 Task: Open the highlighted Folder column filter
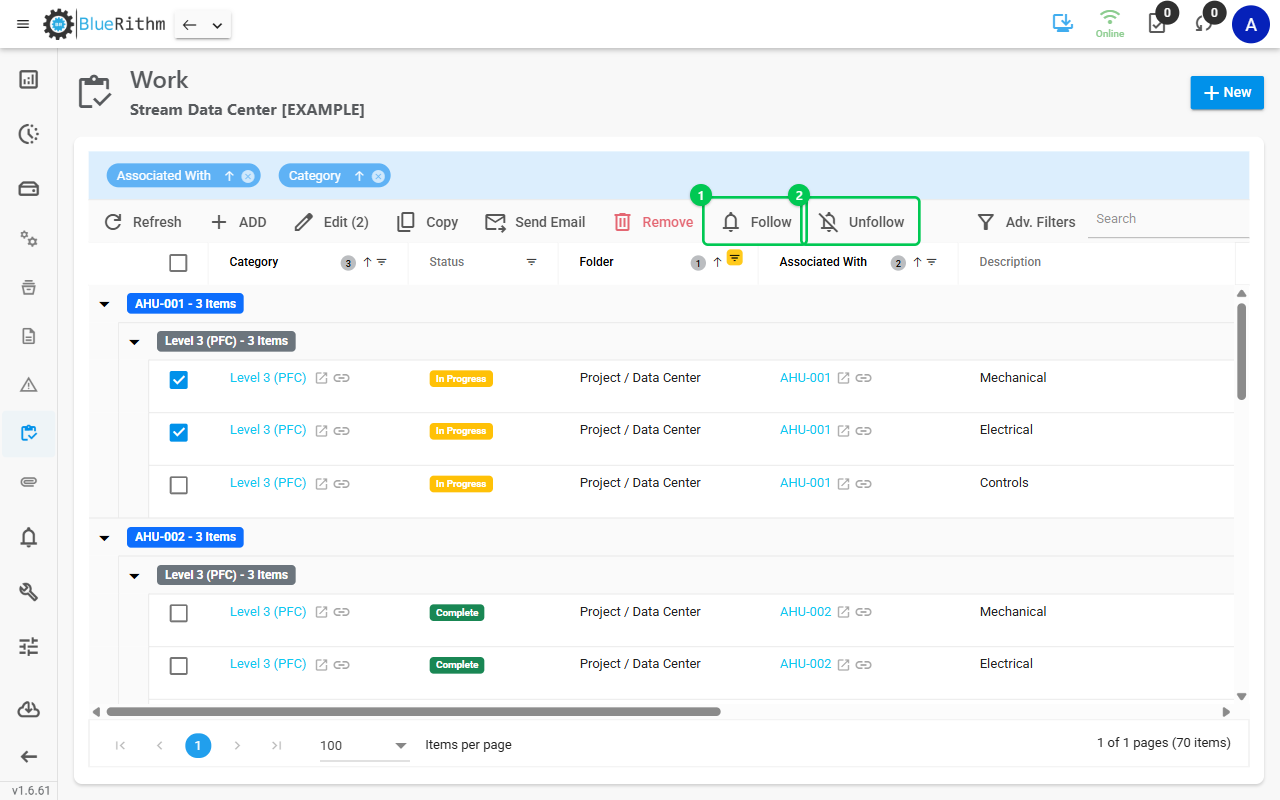[735, 257]
